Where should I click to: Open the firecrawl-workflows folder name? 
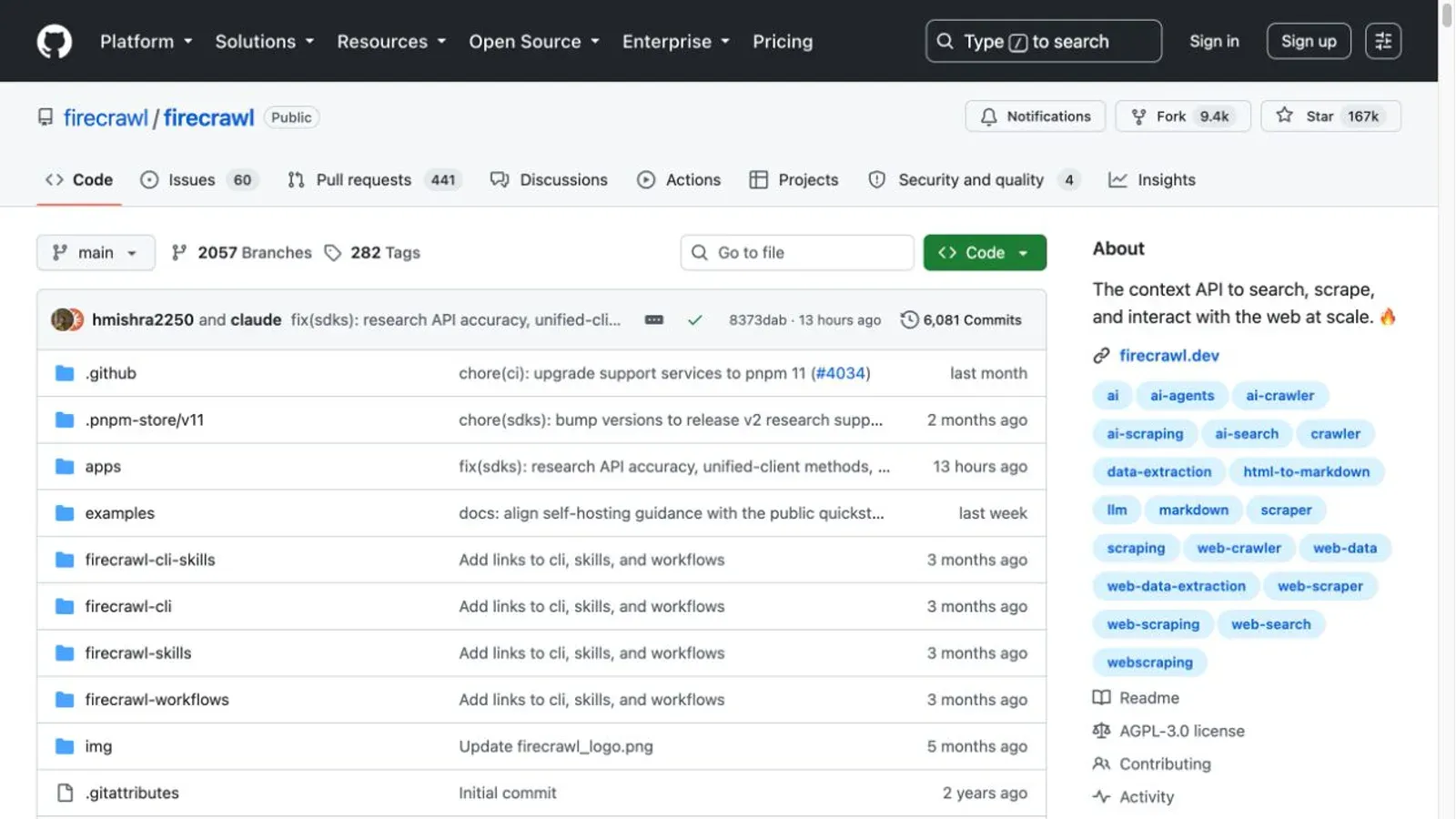click(157, 700)
